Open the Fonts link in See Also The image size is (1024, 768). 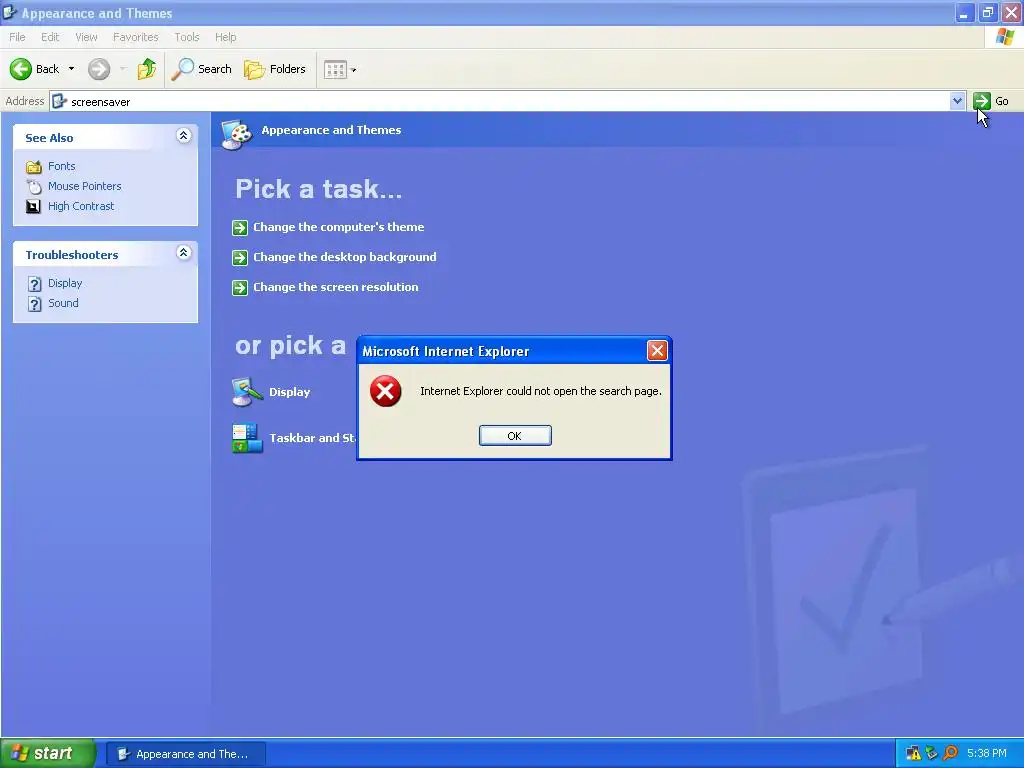[x=61, y=166]
